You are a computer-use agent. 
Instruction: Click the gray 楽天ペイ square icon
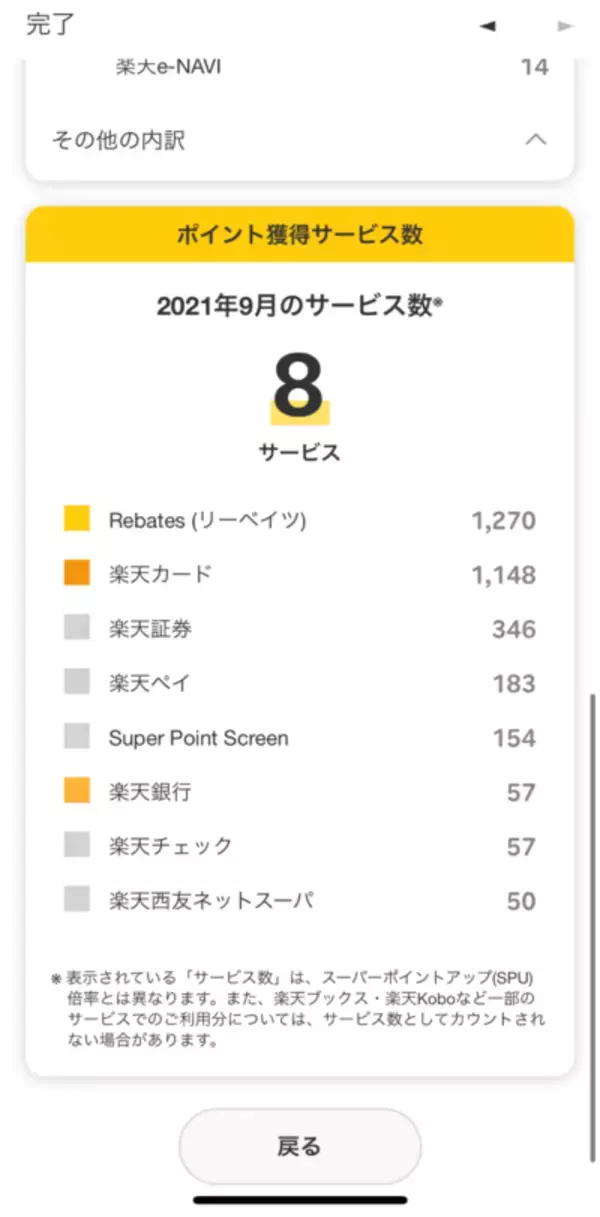tap(77, 683)
